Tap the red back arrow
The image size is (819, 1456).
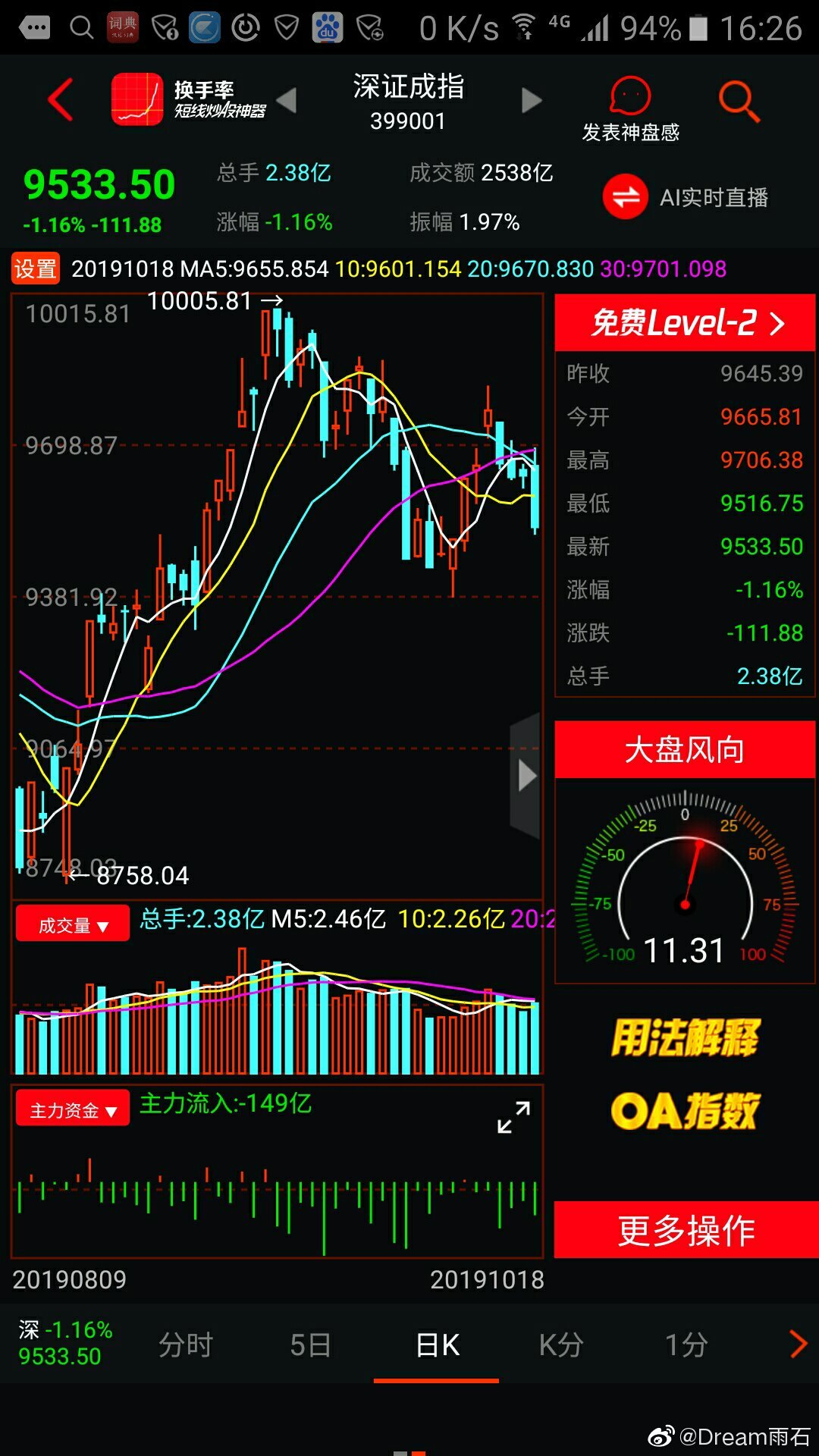(x=61, y=99)
